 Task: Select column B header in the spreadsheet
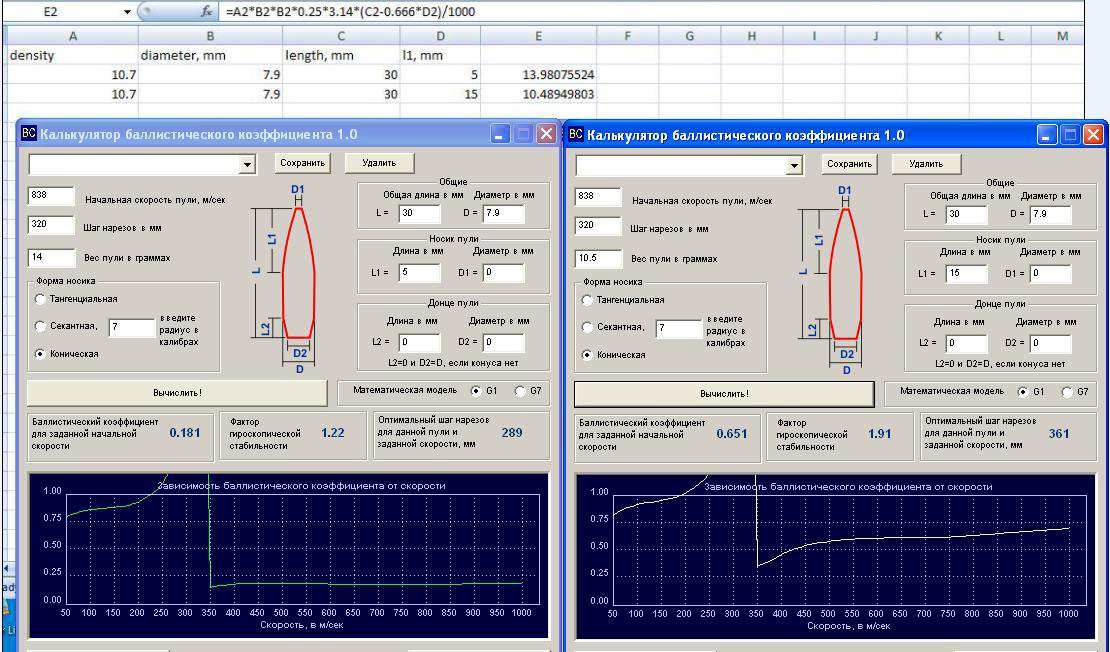coord(210,36)
